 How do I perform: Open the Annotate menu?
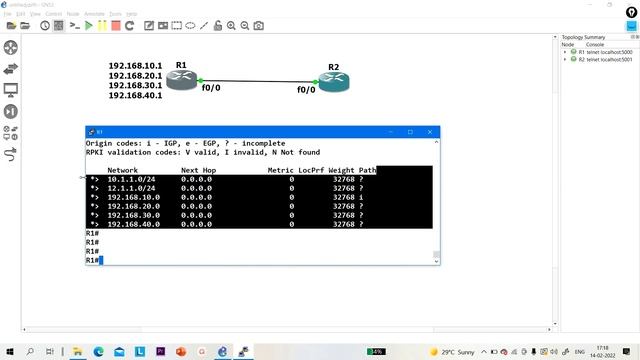[x=94, y=14]
